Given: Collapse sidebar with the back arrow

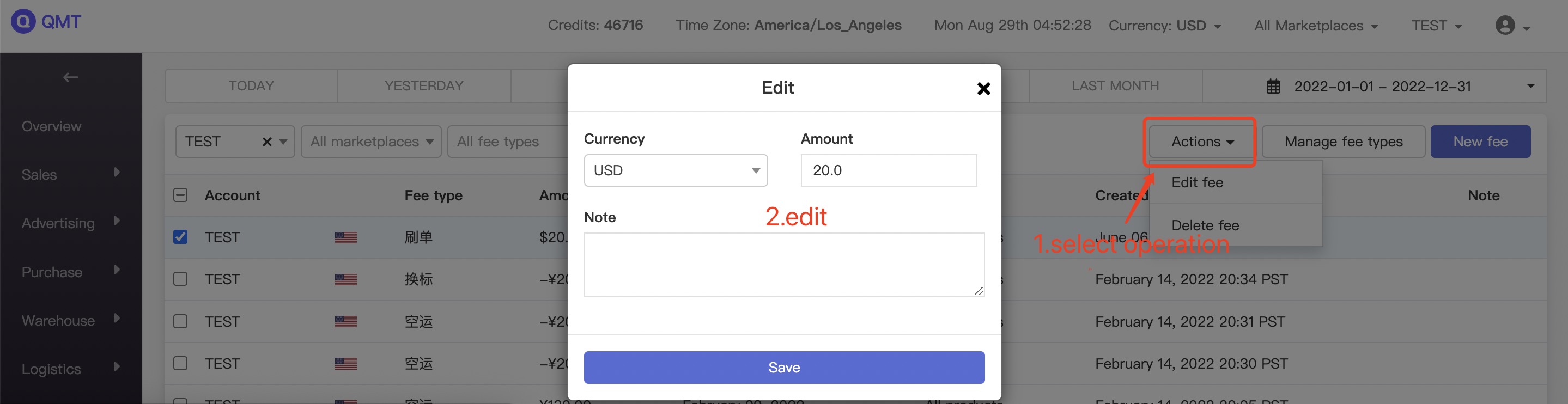Looking at the screenshot, I should [x=71, y=77].
